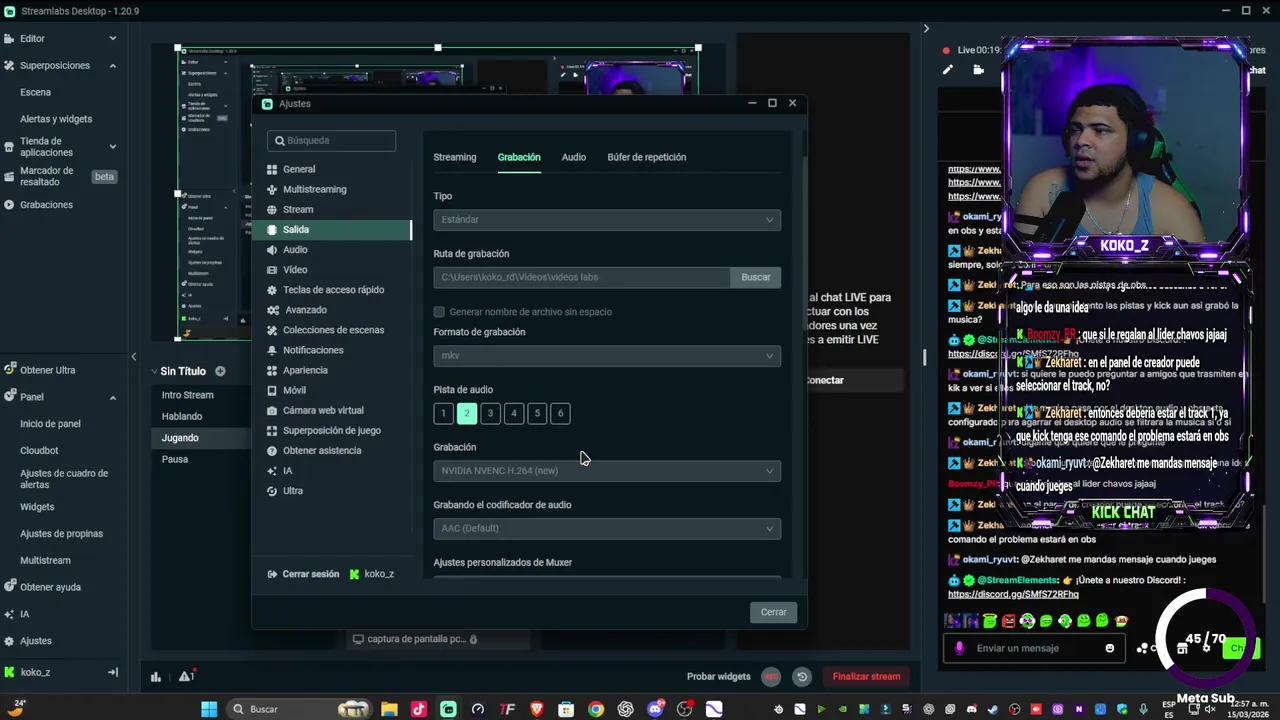Expand Tienda de aplicaciones section
The height and width of the screenshot is (720, 1280).
[x=112, y=146]
